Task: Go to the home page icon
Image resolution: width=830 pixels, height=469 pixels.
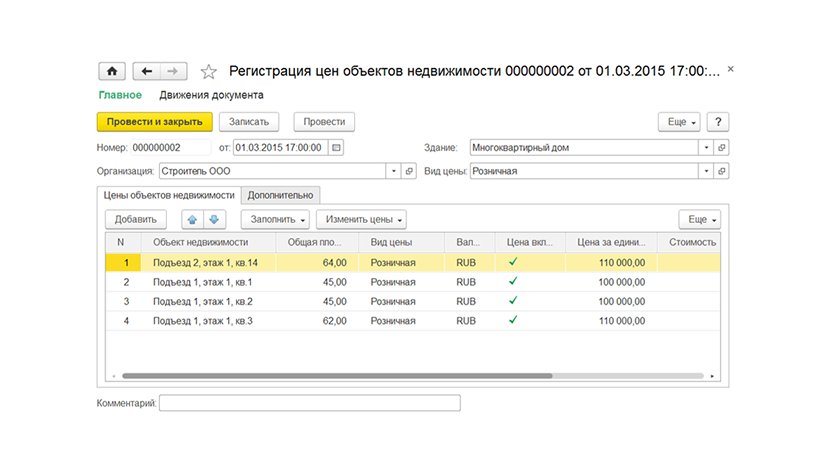Action: [112, 71]
